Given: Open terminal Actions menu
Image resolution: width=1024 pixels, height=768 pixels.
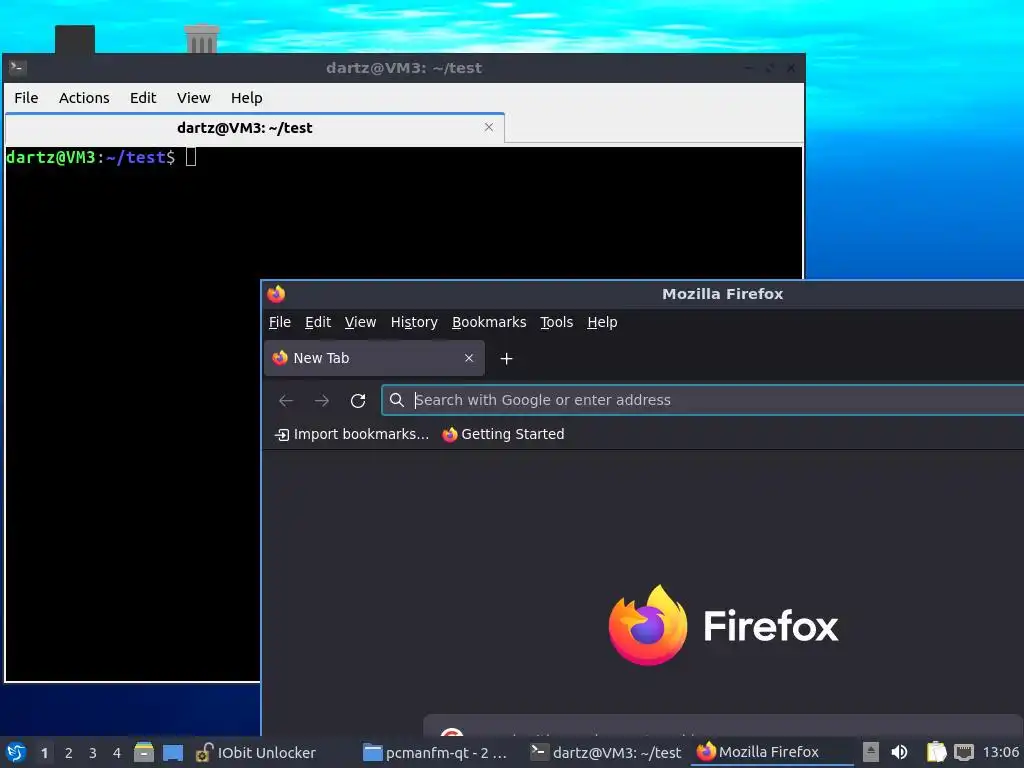Looking at the screenshot, I should point(84,98).
